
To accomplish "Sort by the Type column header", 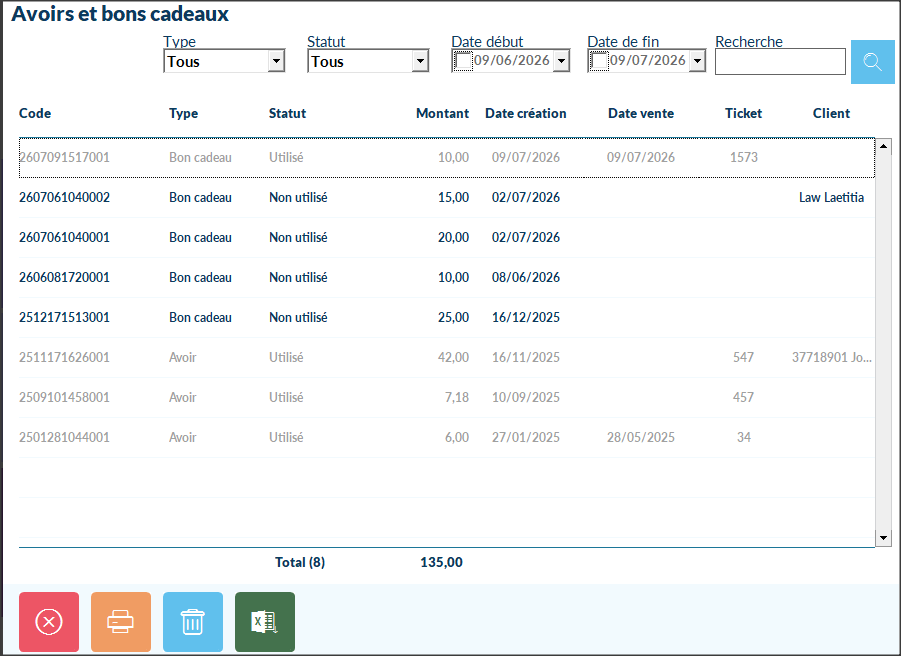I will coord(183,113).
